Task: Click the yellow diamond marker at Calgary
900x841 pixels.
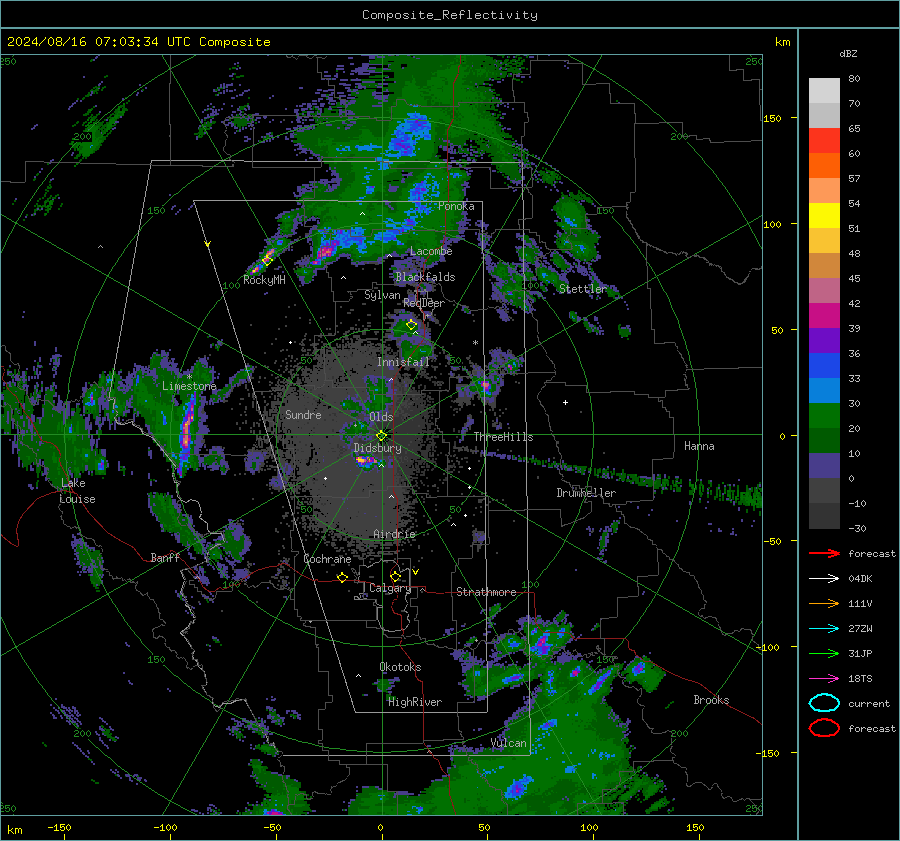Action: point(395,576)
